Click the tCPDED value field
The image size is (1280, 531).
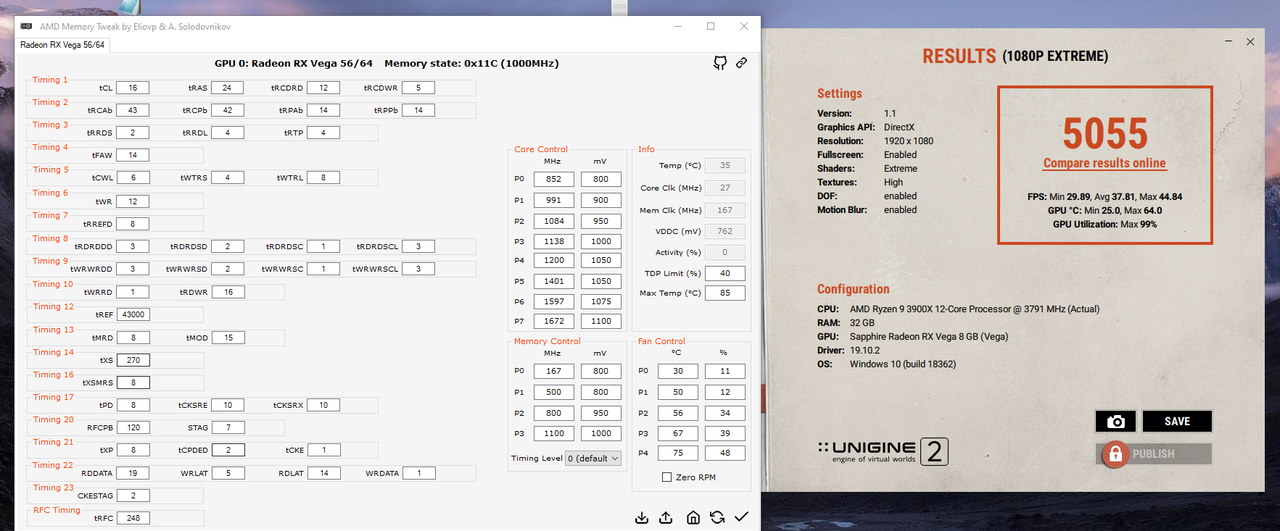pos(227,450)
